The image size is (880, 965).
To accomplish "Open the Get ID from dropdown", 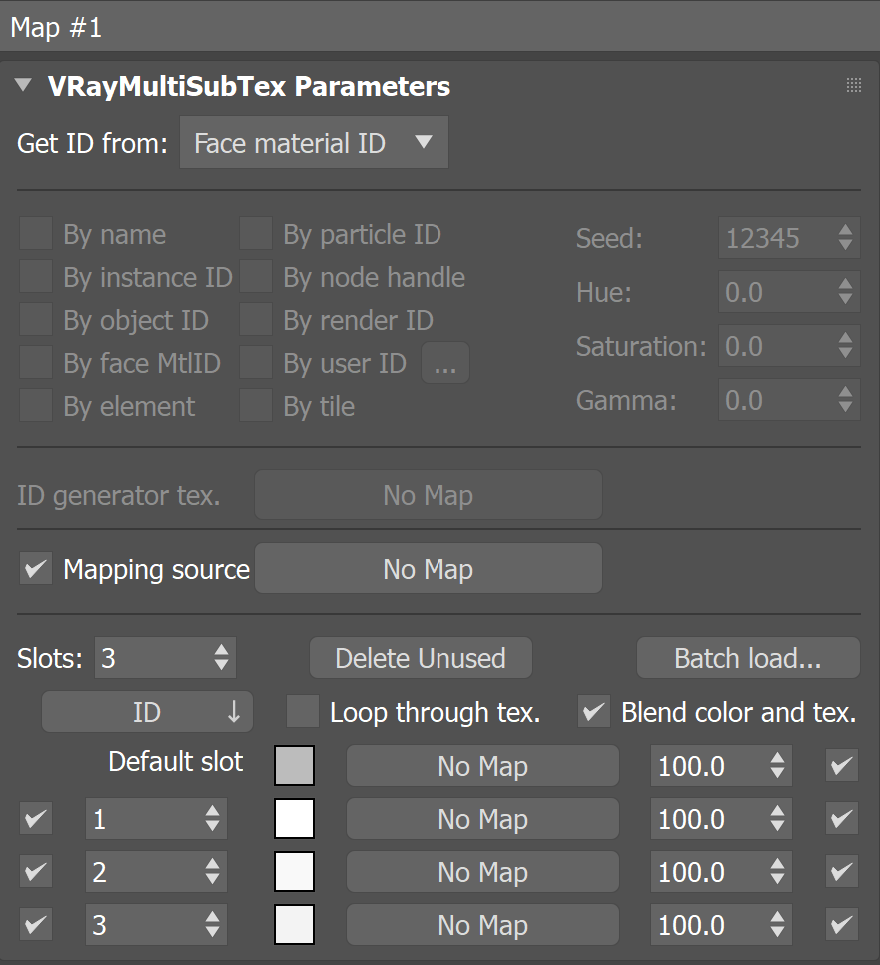I will click(x=314, y=143).
